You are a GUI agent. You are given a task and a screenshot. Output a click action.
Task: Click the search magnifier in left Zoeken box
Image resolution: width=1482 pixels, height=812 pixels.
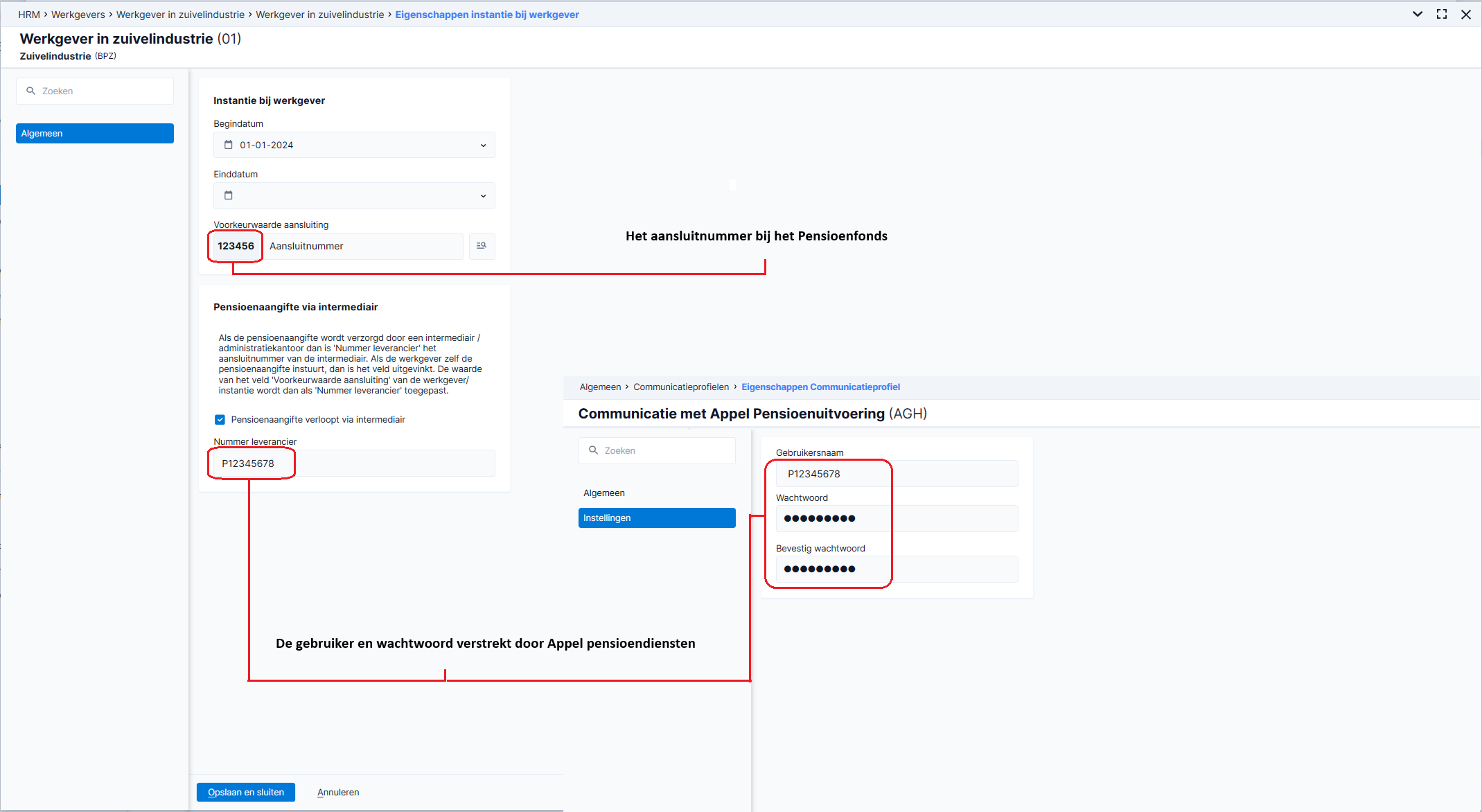click(x=30, y=91)
